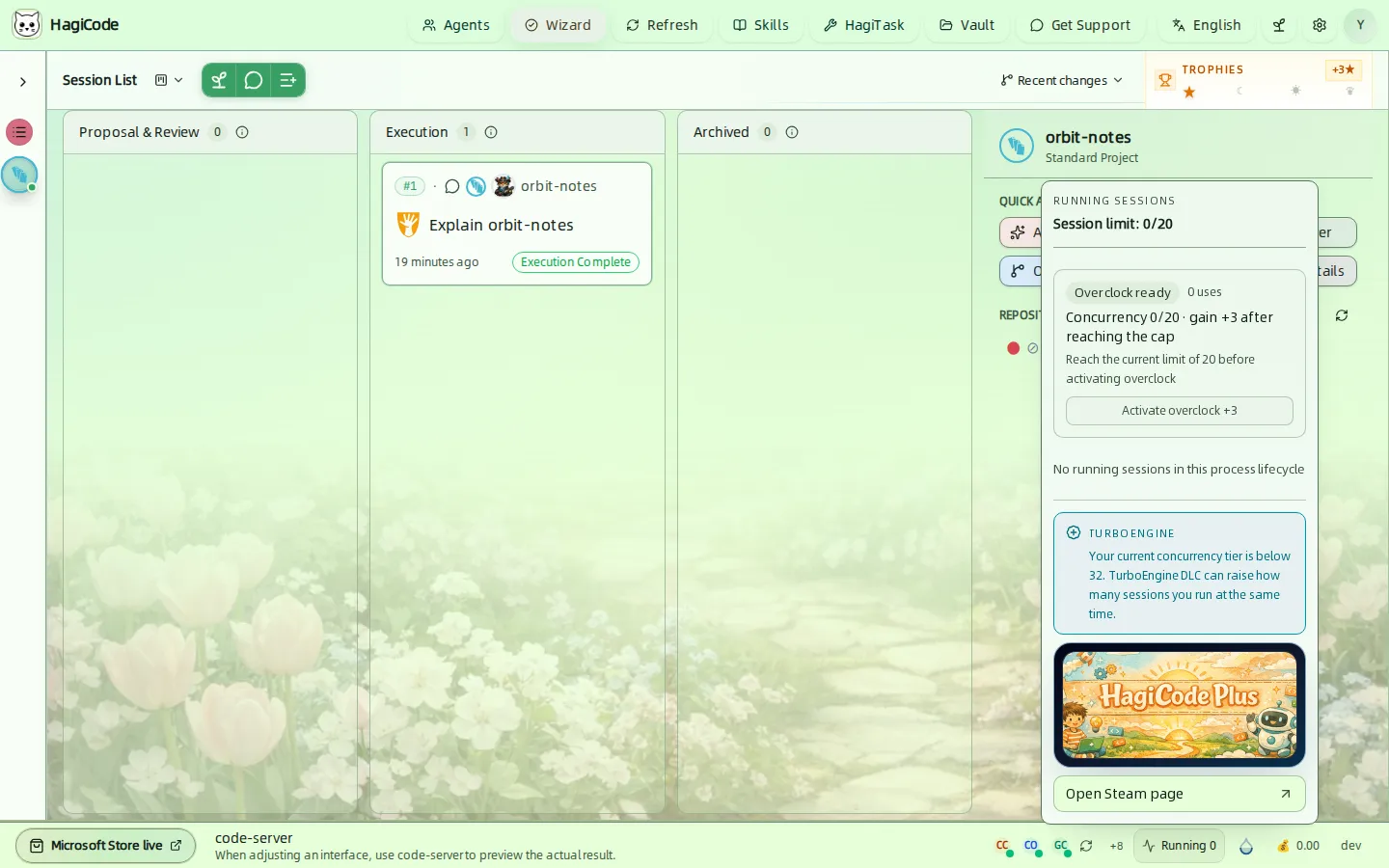Viewport: 1389px width, 868px height.
Task: Open the Skills menu item
Action: [761, 25]
